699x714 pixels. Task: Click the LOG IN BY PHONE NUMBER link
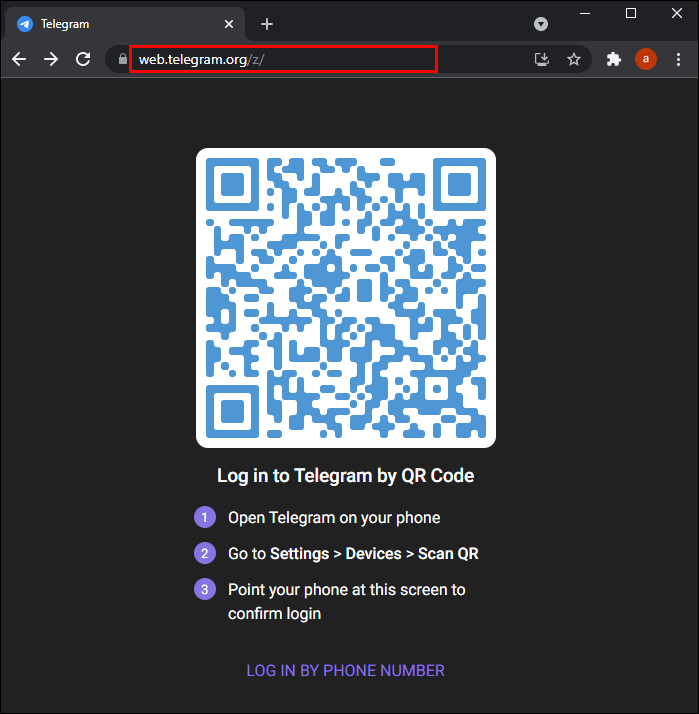346,670
